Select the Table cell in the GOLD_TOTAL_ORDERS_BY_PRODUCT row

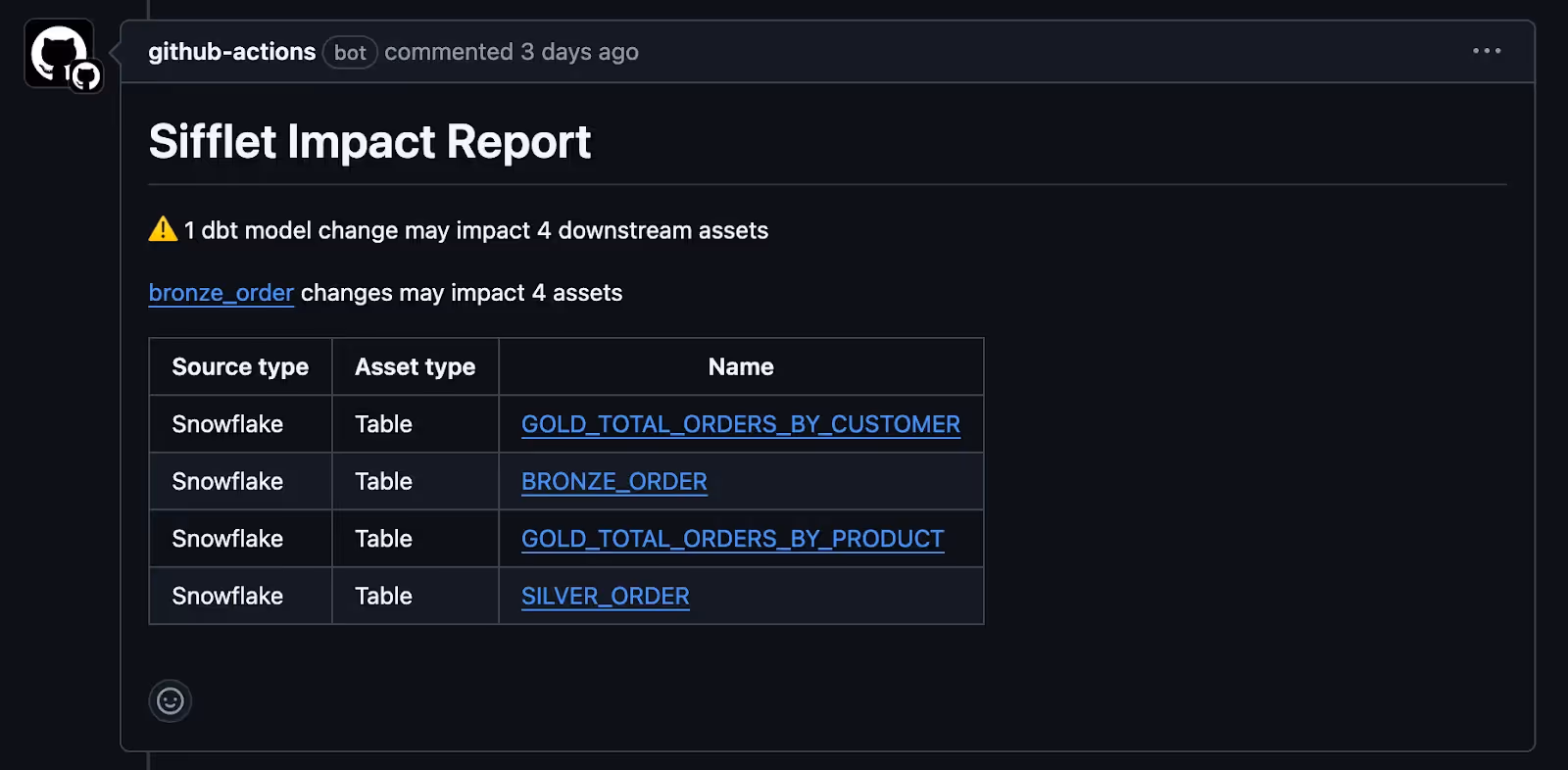(416, 539)
